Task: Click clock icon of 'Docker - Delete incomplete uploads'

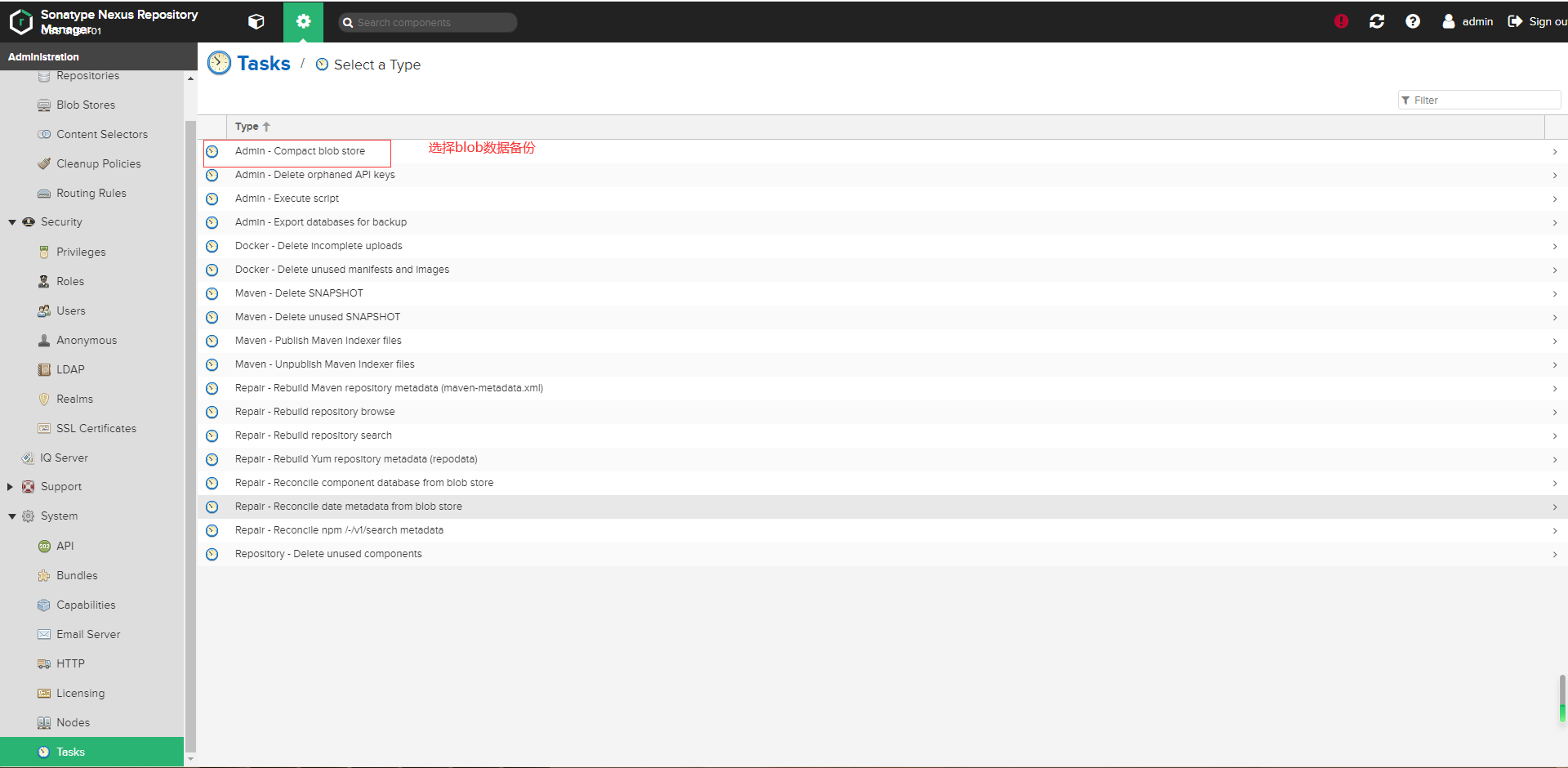Action: pos(212,246)
